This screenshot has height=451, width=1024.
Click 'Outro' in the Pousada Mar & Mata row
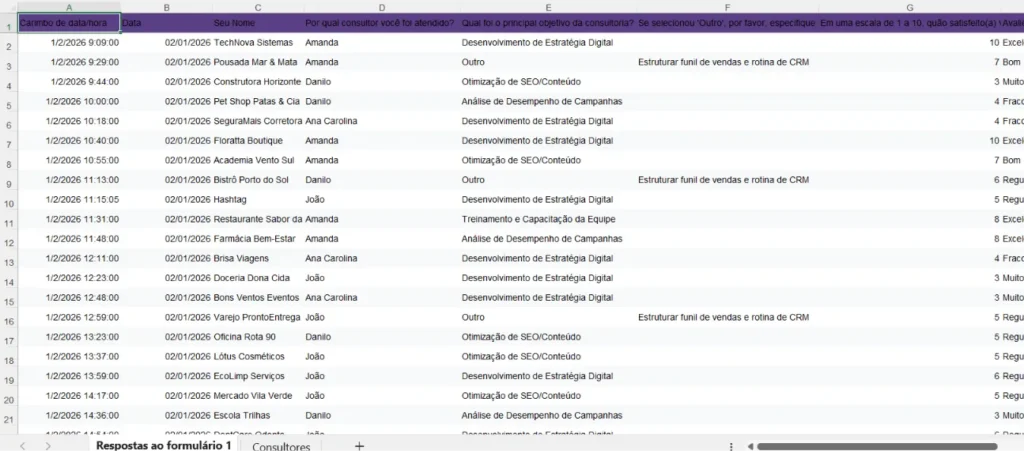[x=473, y=62]
